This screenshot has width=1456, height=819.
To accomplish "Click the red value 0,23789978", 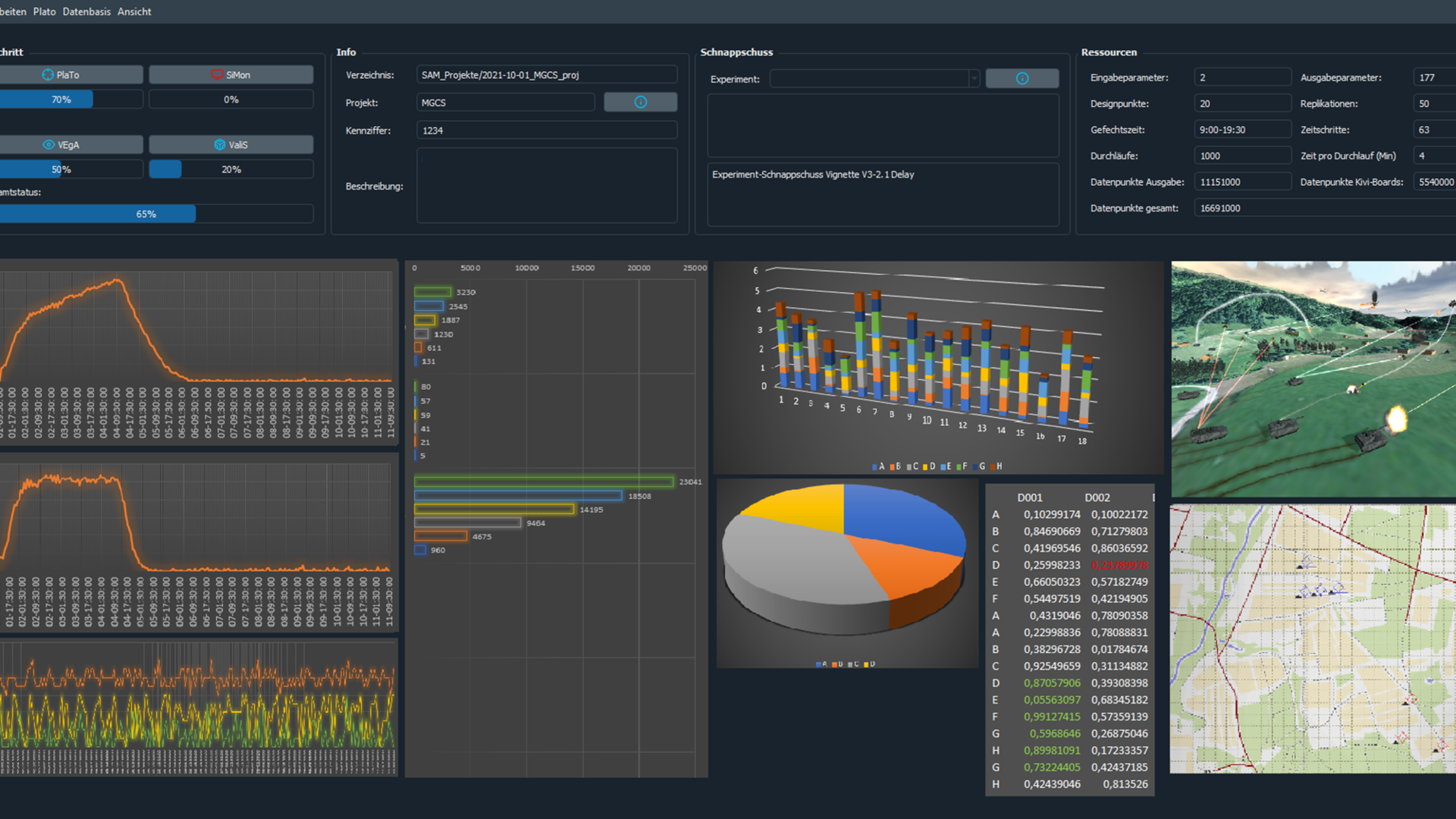I will 1119,565.
